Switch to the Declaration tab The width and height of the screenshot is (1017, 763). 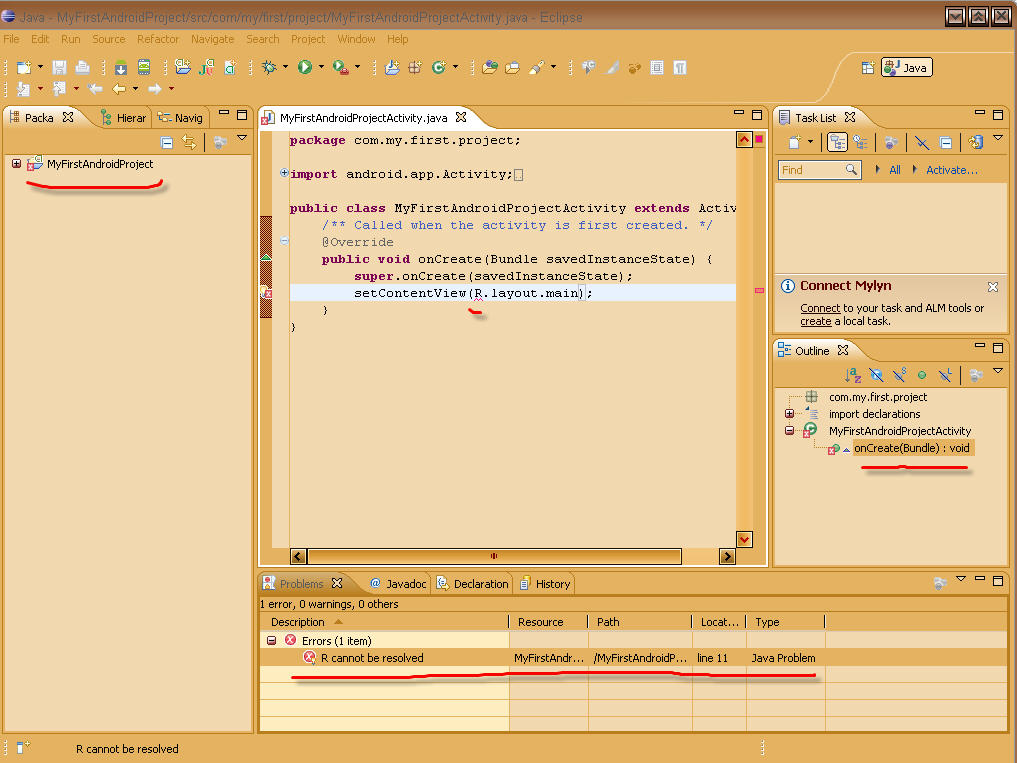472,584
